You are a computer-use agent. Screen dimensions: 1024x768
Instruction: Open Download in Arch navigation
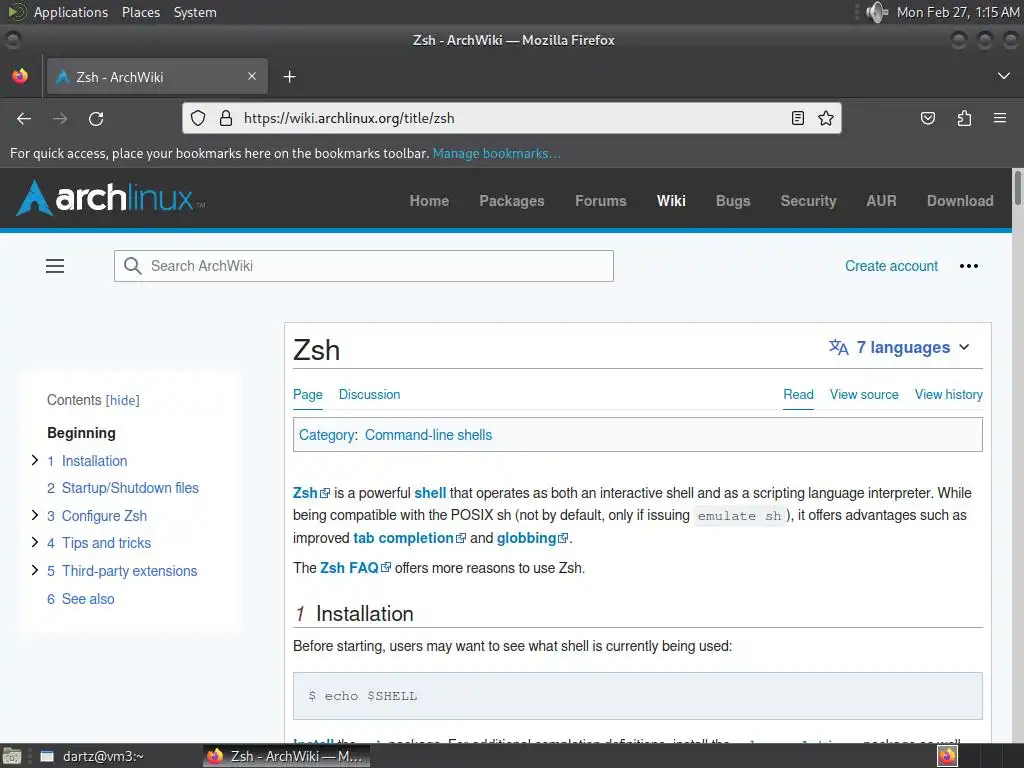[960, 200]
